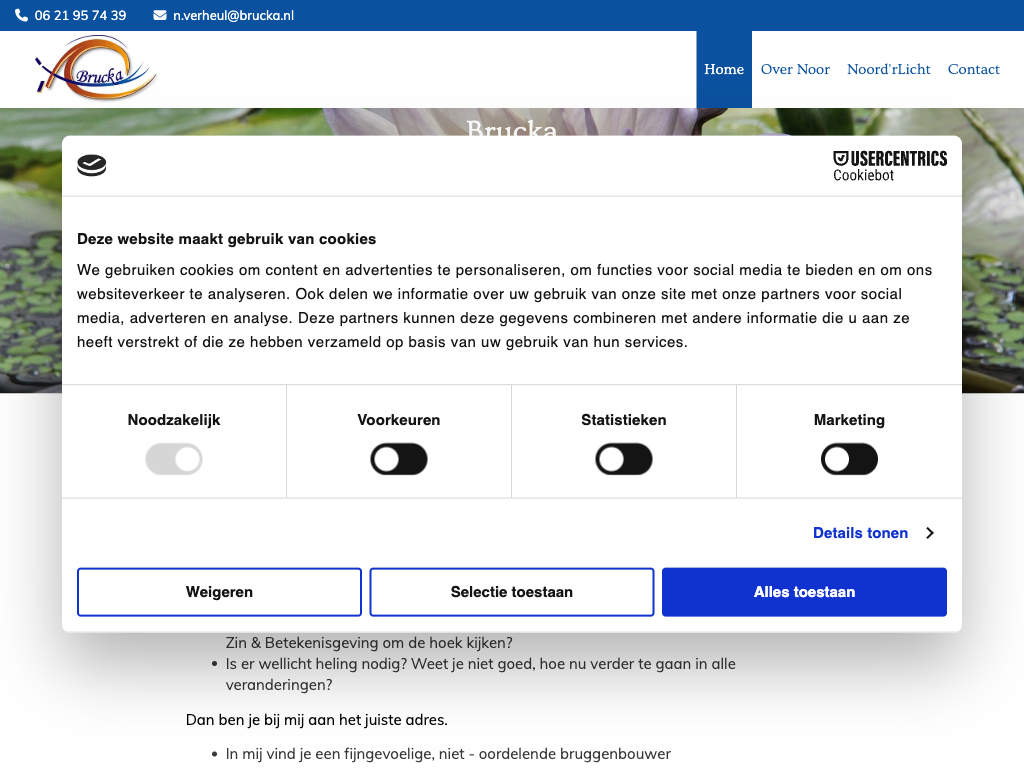Enable Marketing cookies toggle
Image resolution: width=1024 pixels, height=768 pixels.
click(x=849, y=460)
